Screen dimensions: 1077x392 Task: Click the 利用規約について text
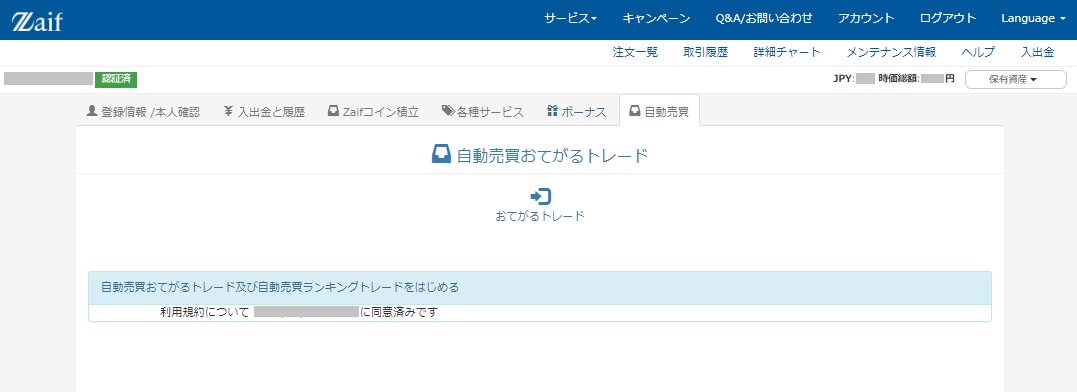(x=204, y=312)
